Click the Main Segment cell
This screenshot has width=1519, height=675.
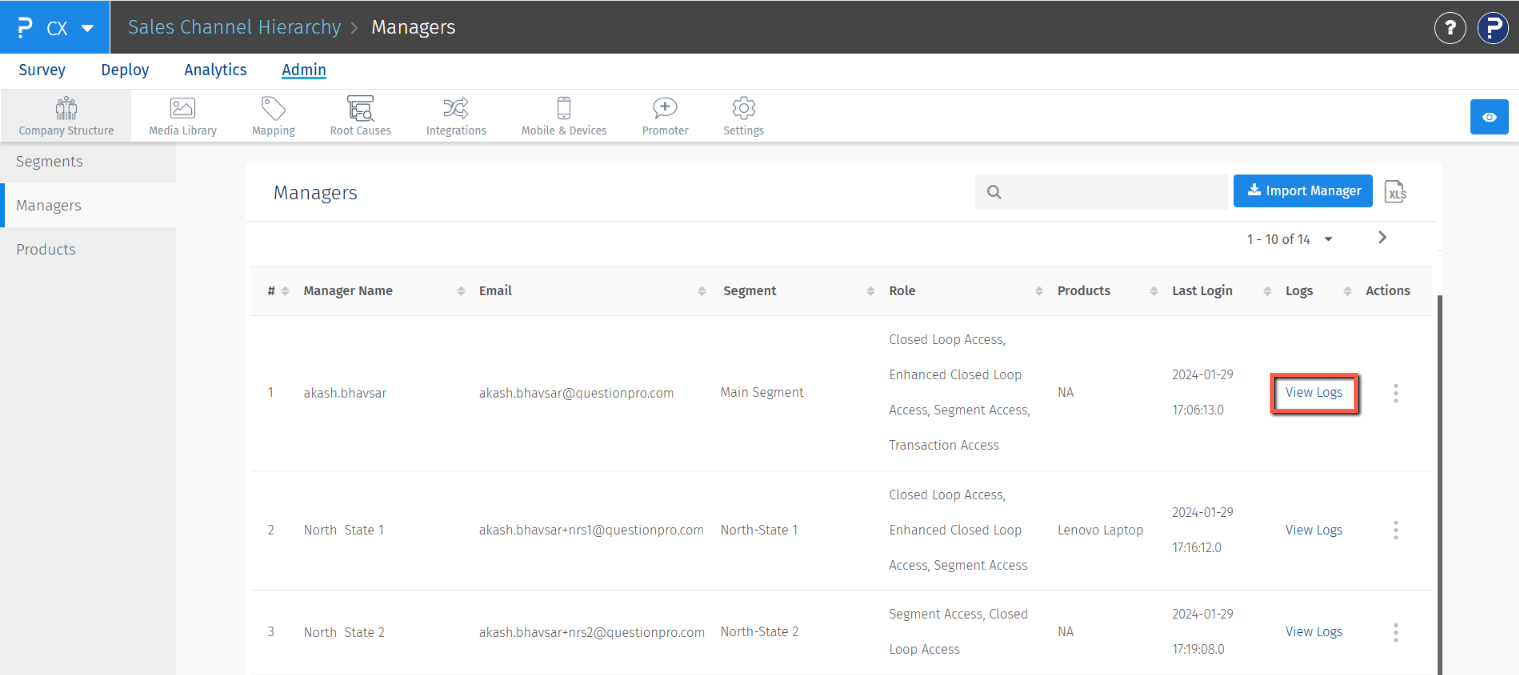[762, 393]
